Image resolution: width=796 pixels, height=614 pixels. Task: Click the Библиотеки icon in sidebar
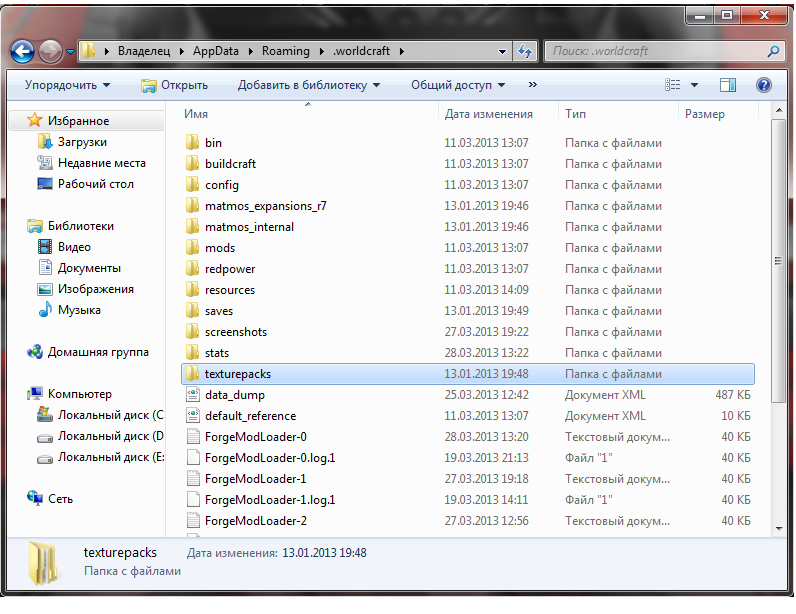(35, 225)
